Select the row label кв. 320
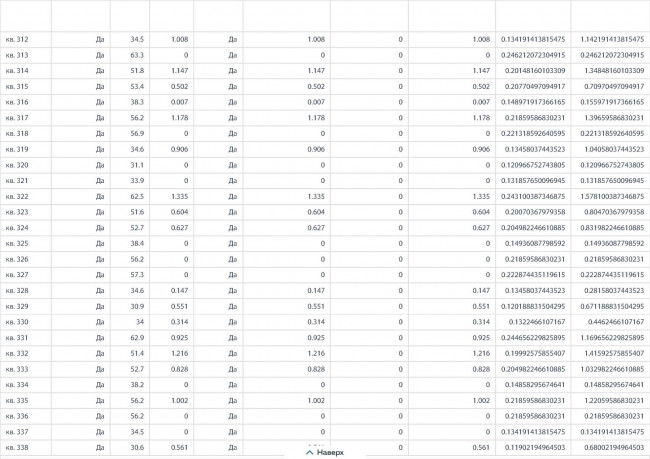The width and height of the screenshot is (650, 459). [x=17, y=165]
